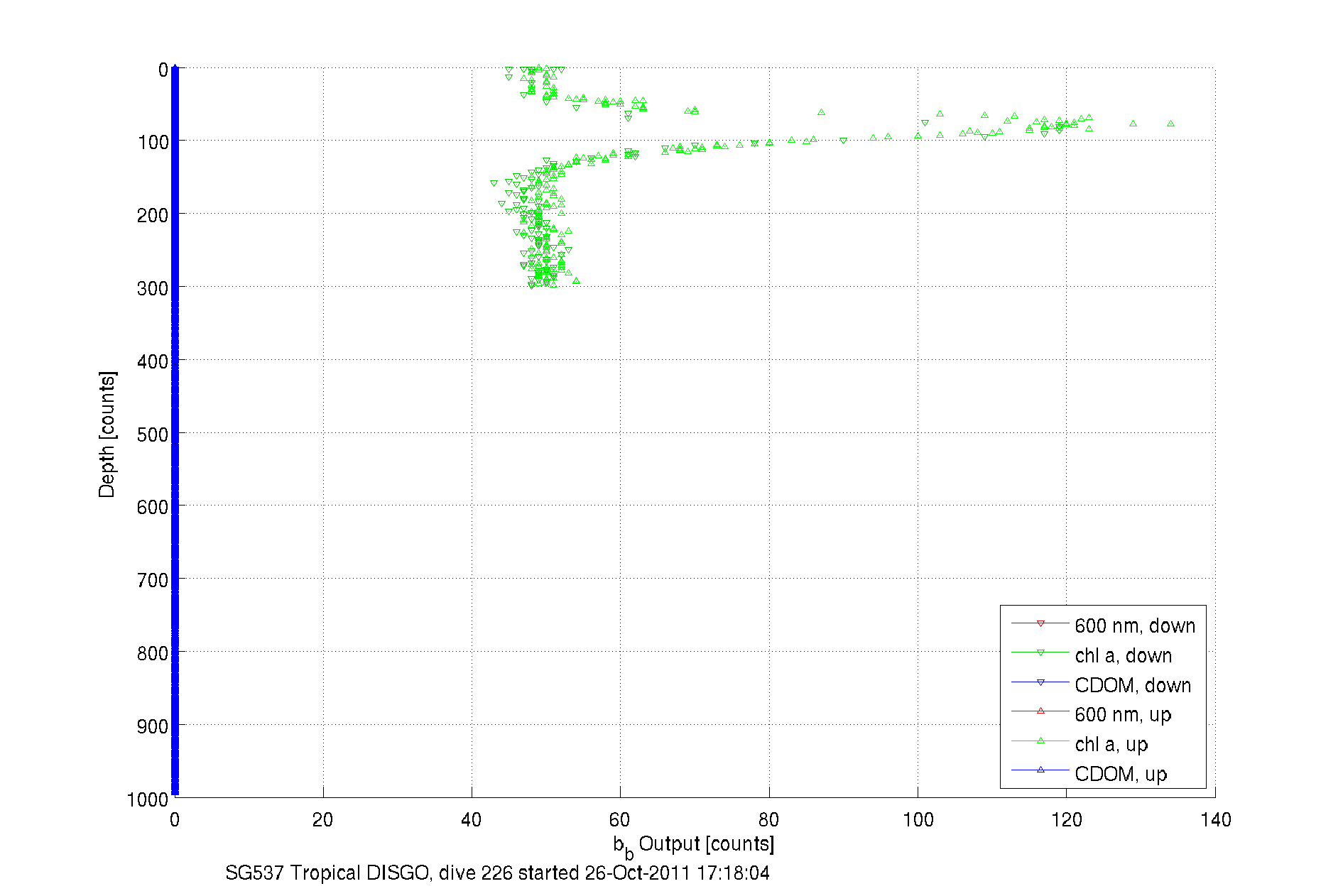Click the 'Depth [counts]' y-axis label

click(x=107, y=434)
